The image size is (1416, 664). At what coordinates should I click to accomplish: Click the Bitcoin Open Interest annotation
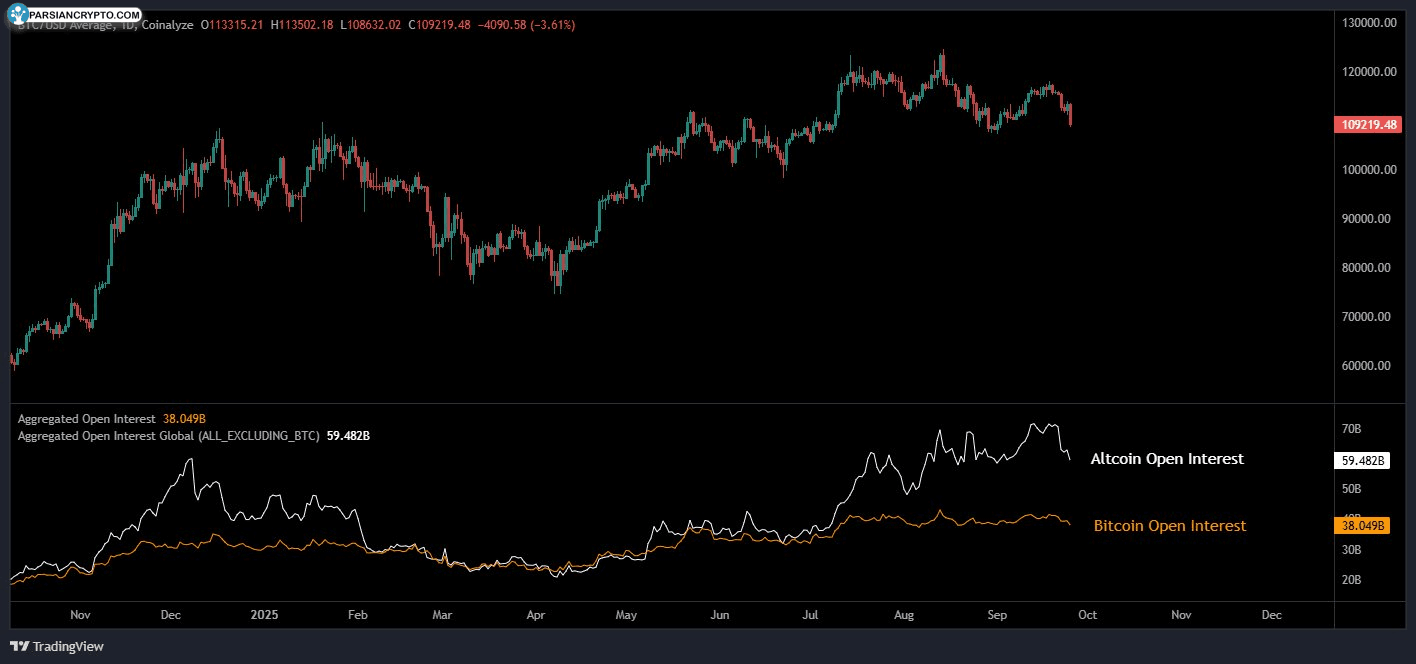tap(1170, 526)
